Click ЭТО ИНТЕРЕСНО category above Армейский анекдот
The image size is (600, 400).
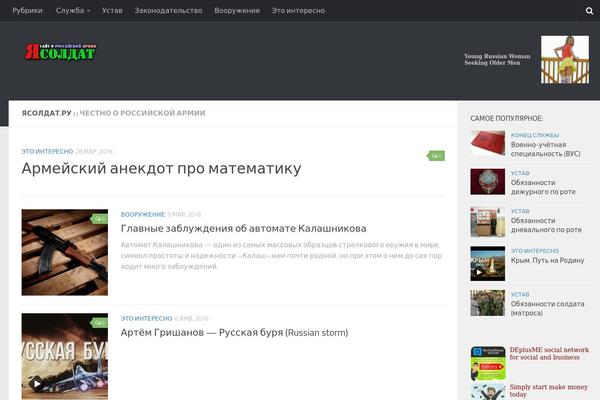point(47,152)
